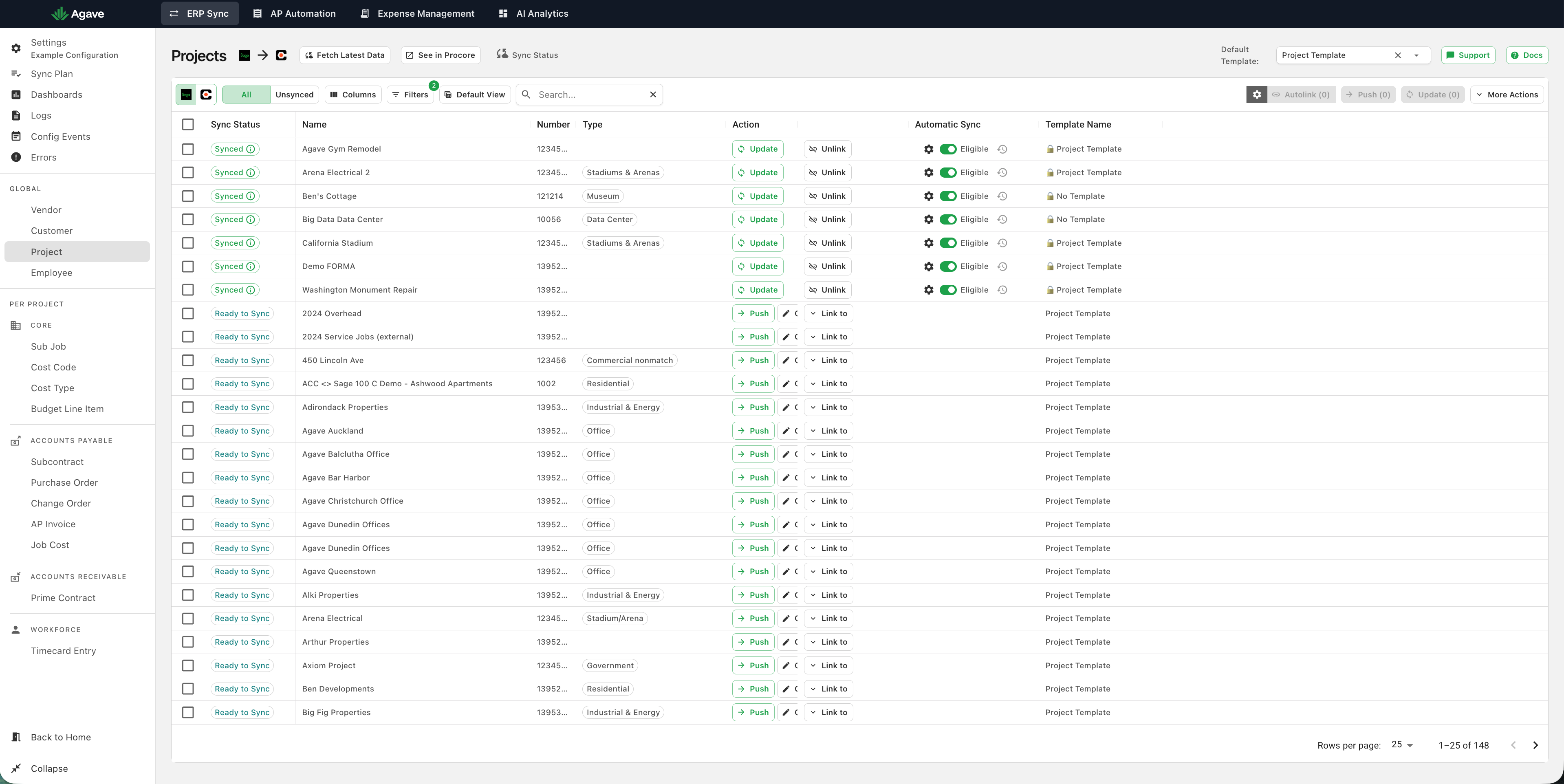1564x784 pixels.
Task: Click Stadiums & Arenas tag on California Stadium row
Action: (x=623, y=243)
